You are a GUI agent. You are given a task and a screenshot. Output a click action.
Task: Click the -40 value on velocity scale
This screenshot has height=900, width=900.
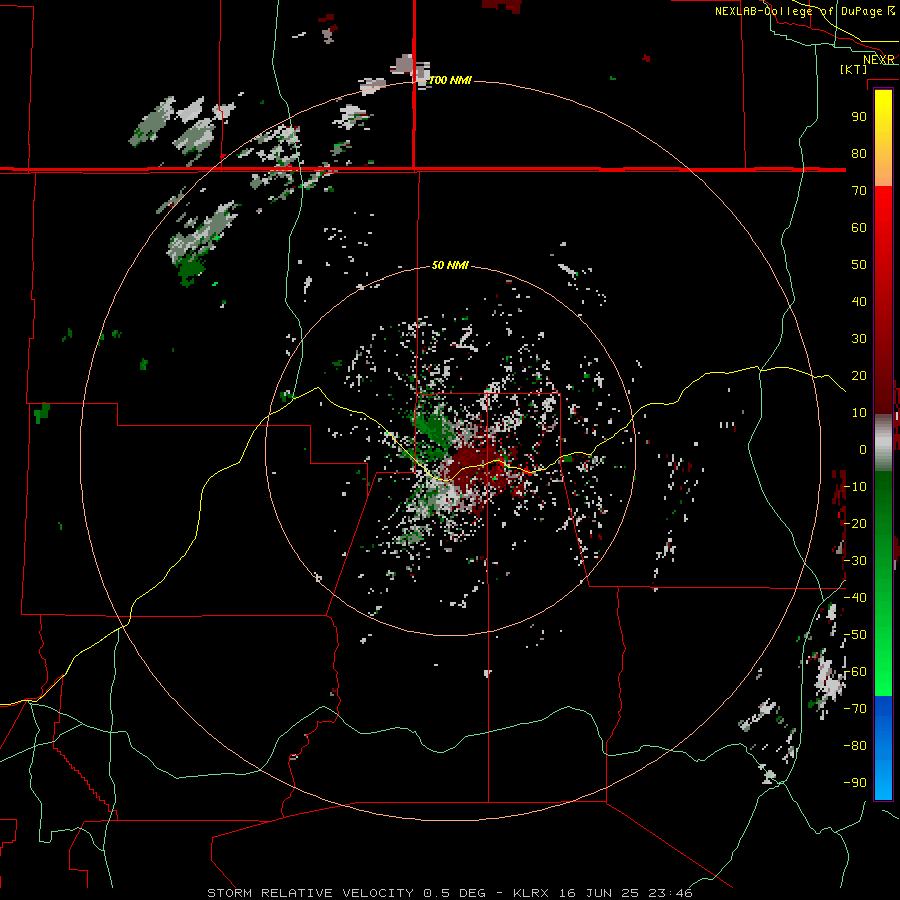(x=855, y=598)
